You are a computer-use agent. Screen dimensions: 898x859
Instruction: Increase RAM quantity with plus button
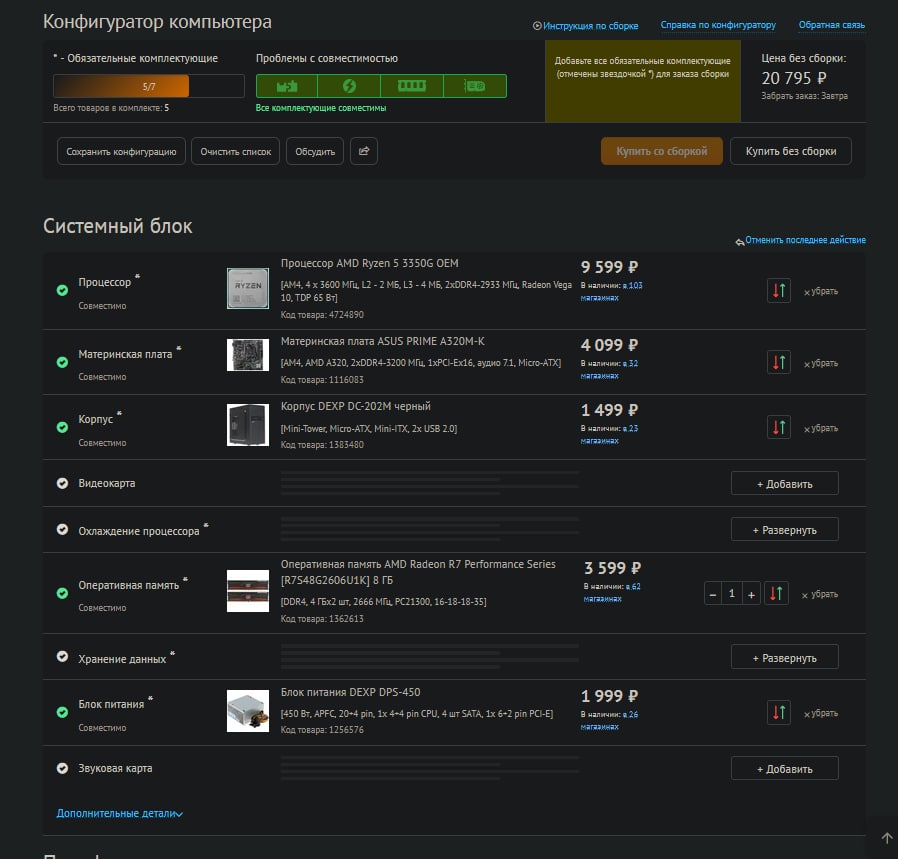pyautogui.click(x=751, y=594)
